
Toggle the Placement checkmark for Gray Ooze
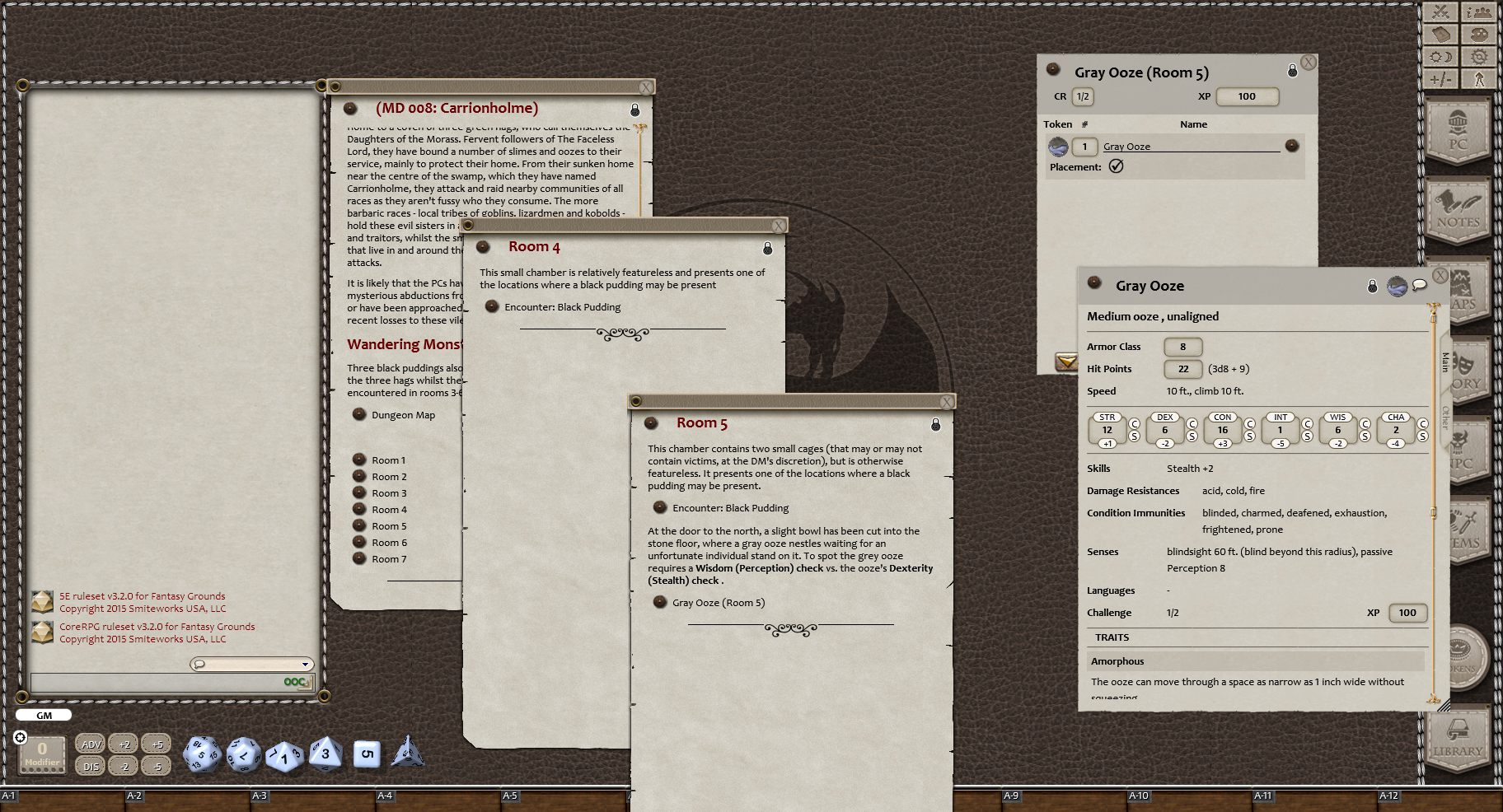pyautogui.click(x=1117, y=166)
